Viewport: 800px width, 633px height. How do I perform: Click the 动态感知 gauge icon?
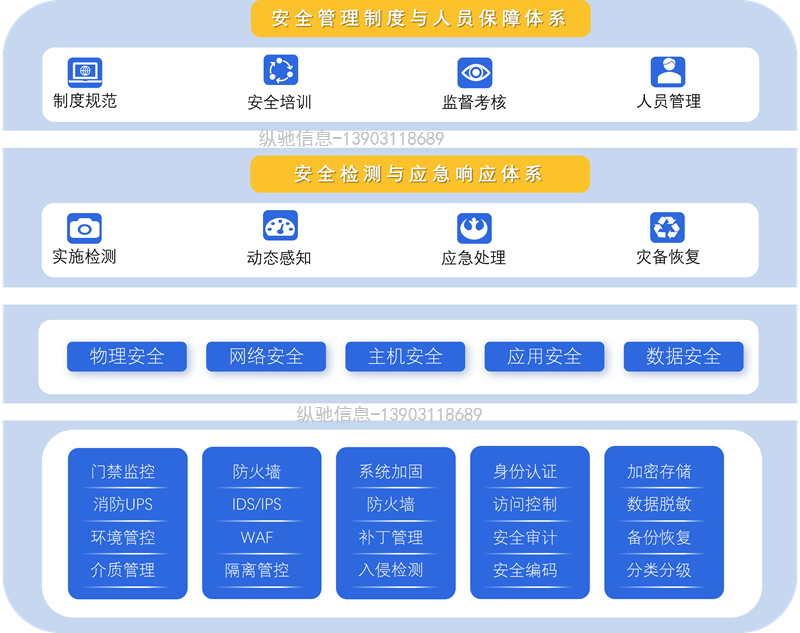tap(280, 225)
